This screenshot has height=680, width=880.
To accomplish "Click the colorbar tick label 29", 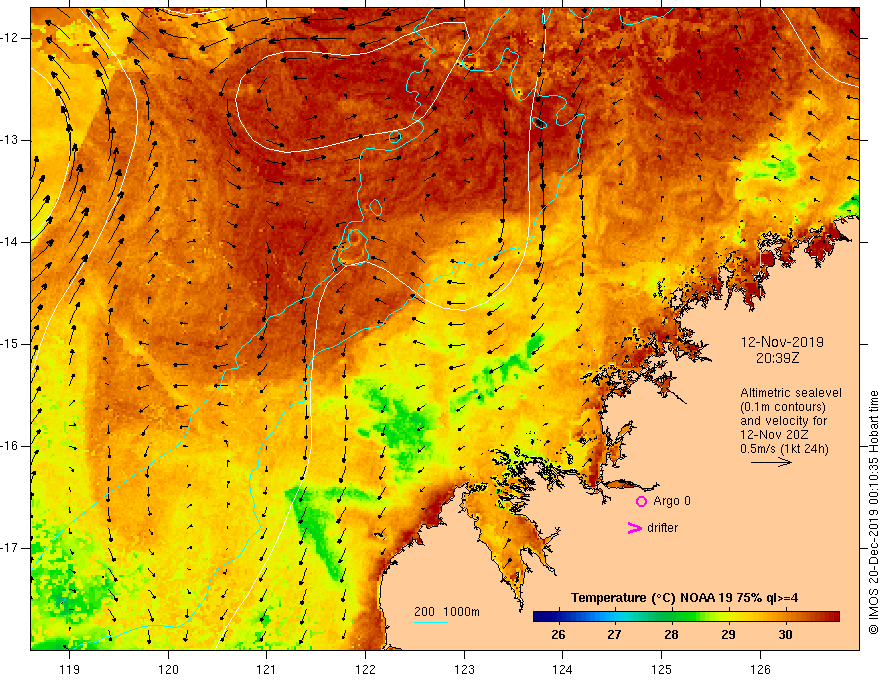I will 728,635.
